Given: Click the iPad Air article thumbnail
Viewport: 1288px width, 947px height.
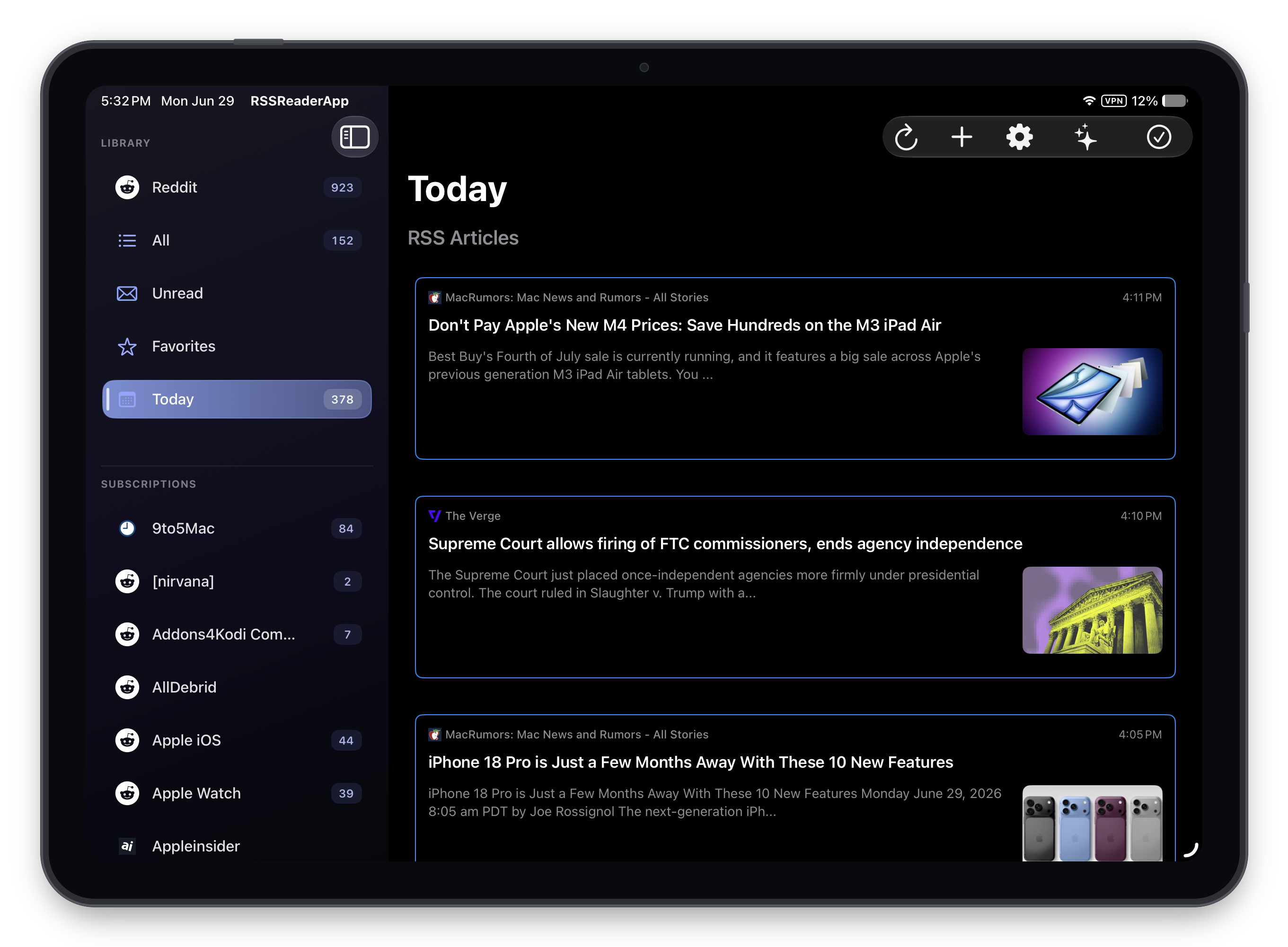Looking at the screenshot, I should pyautogui.click(x=1092, y=392).
